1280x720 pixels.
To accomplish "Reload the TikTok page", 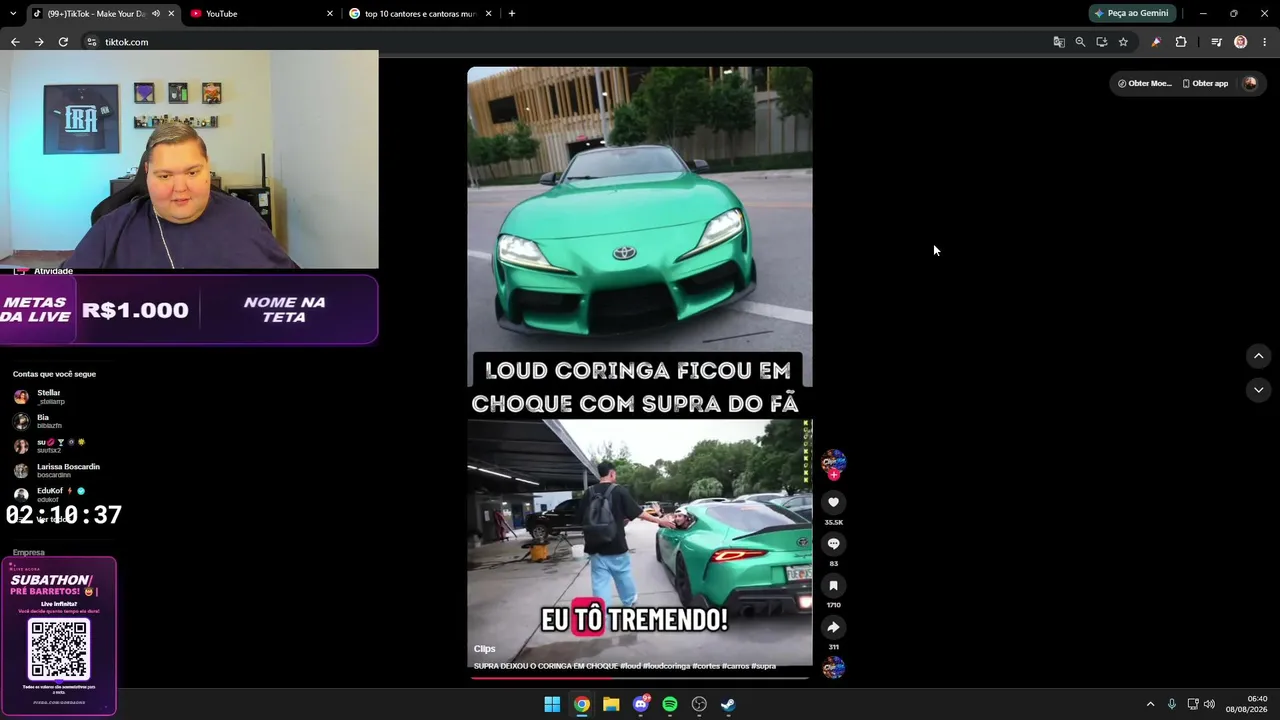I will (x=63, y=42).
